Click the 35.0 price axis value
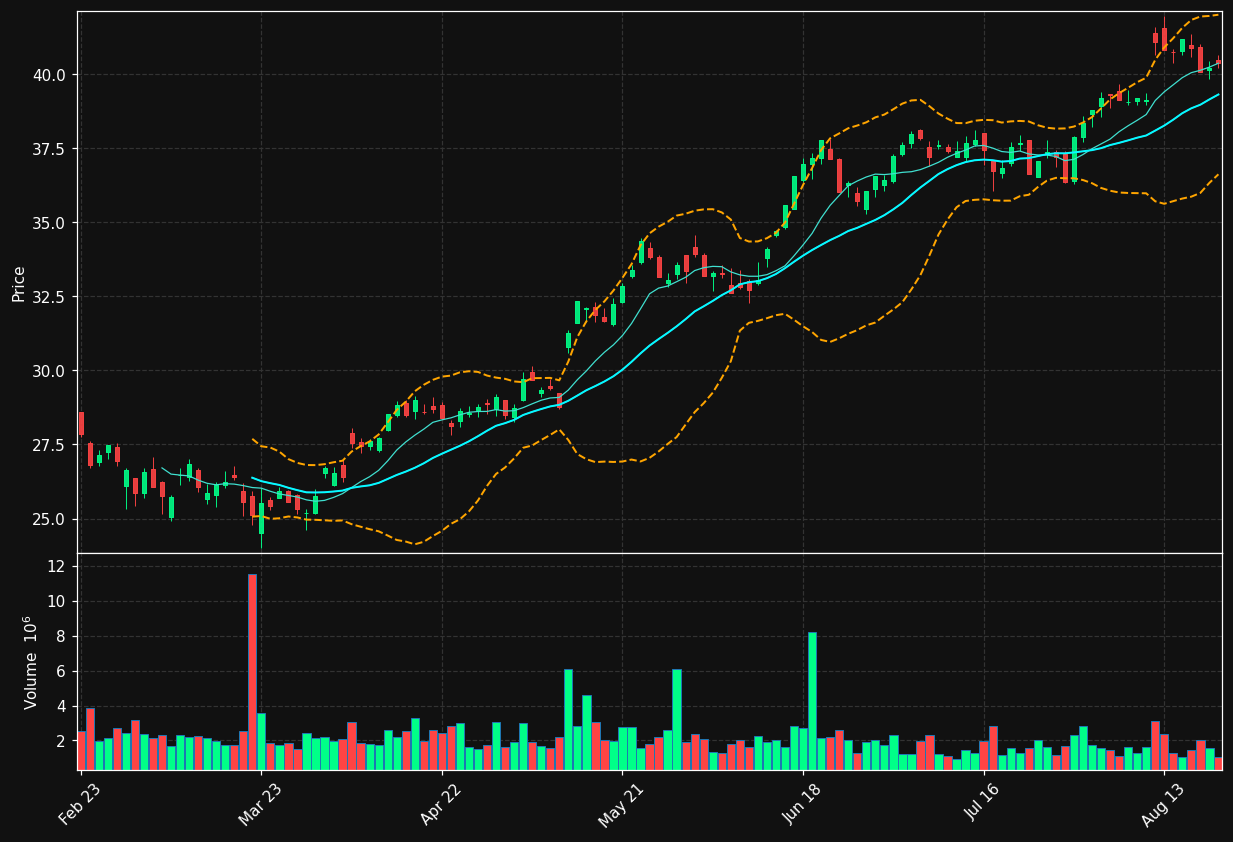 point(49,223)
